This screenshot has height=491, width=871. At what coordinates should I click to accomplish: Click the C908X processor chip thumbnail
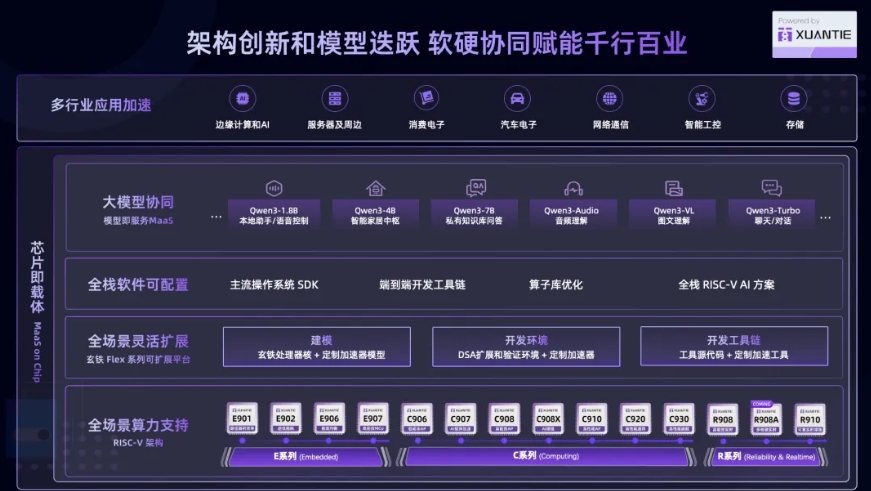[547, 420]
